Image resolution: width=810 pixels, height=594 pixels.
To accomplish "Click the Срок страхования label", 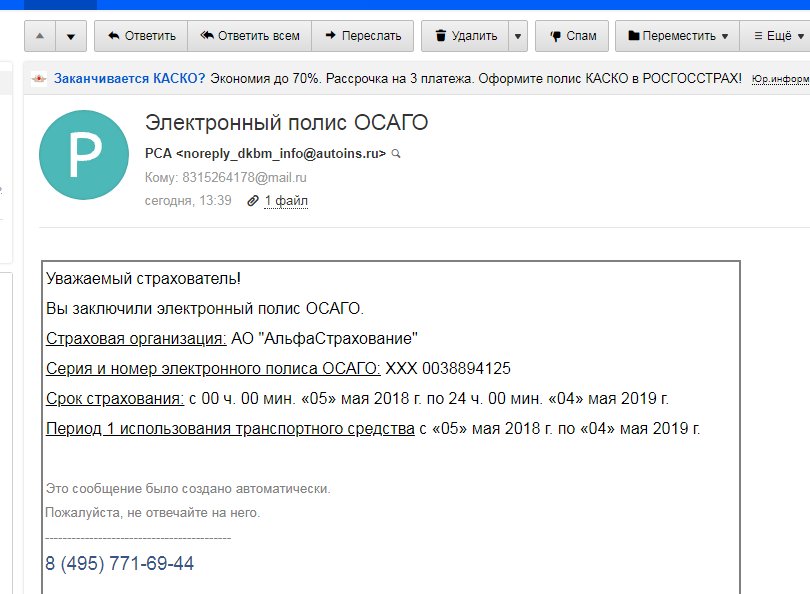I will (115, 398).
